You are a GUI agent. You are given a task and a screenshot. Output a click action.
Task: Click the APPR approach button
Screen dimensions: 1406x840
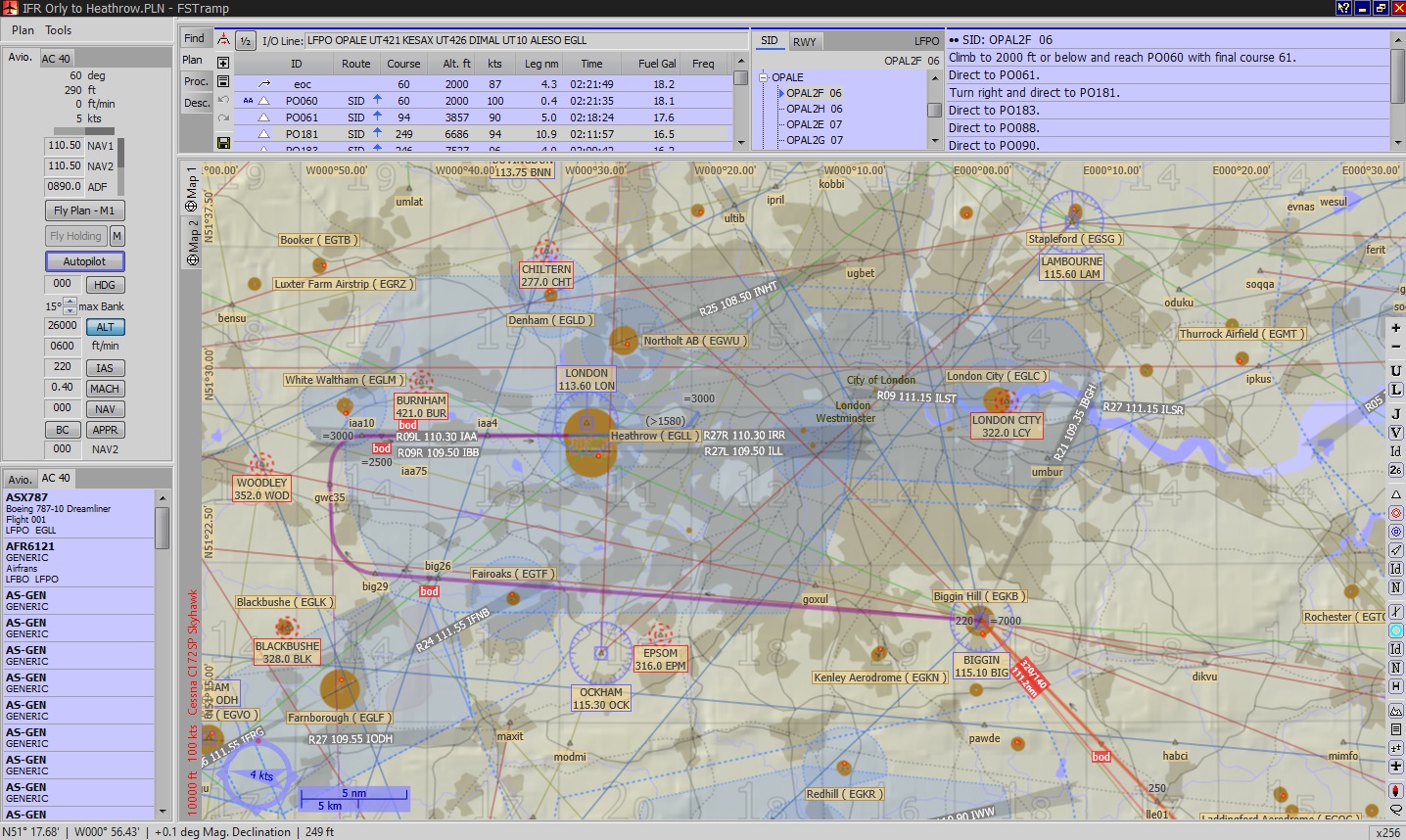105,430
